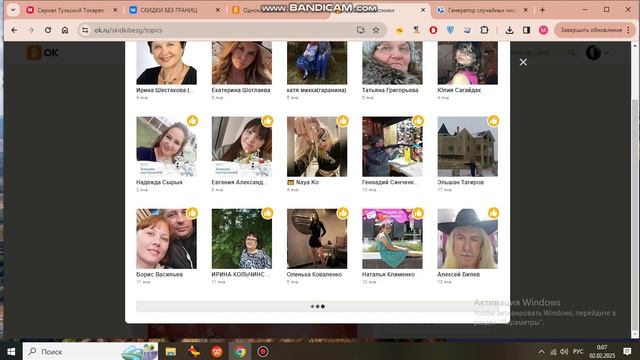
Task: Click the blue shield extension icon
Action: tap(450, 30)
